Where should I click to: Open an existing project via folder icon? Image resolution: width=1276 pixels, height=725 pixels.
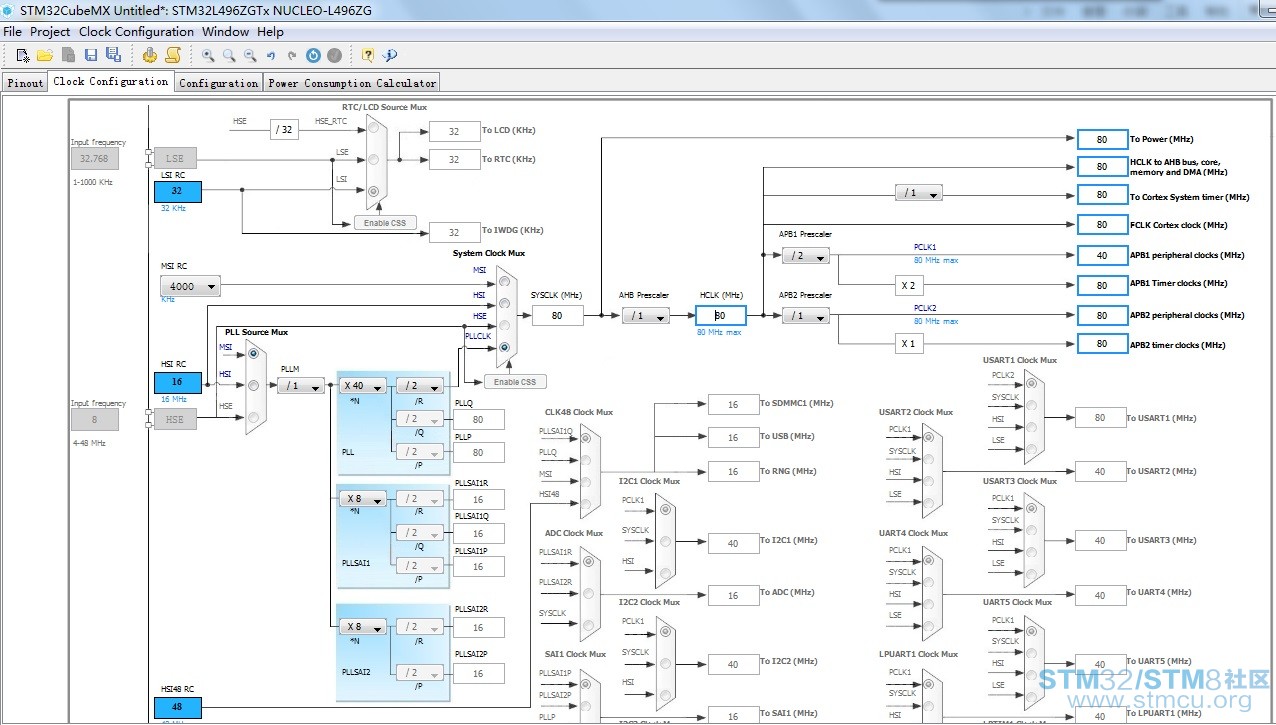[45, 55]
